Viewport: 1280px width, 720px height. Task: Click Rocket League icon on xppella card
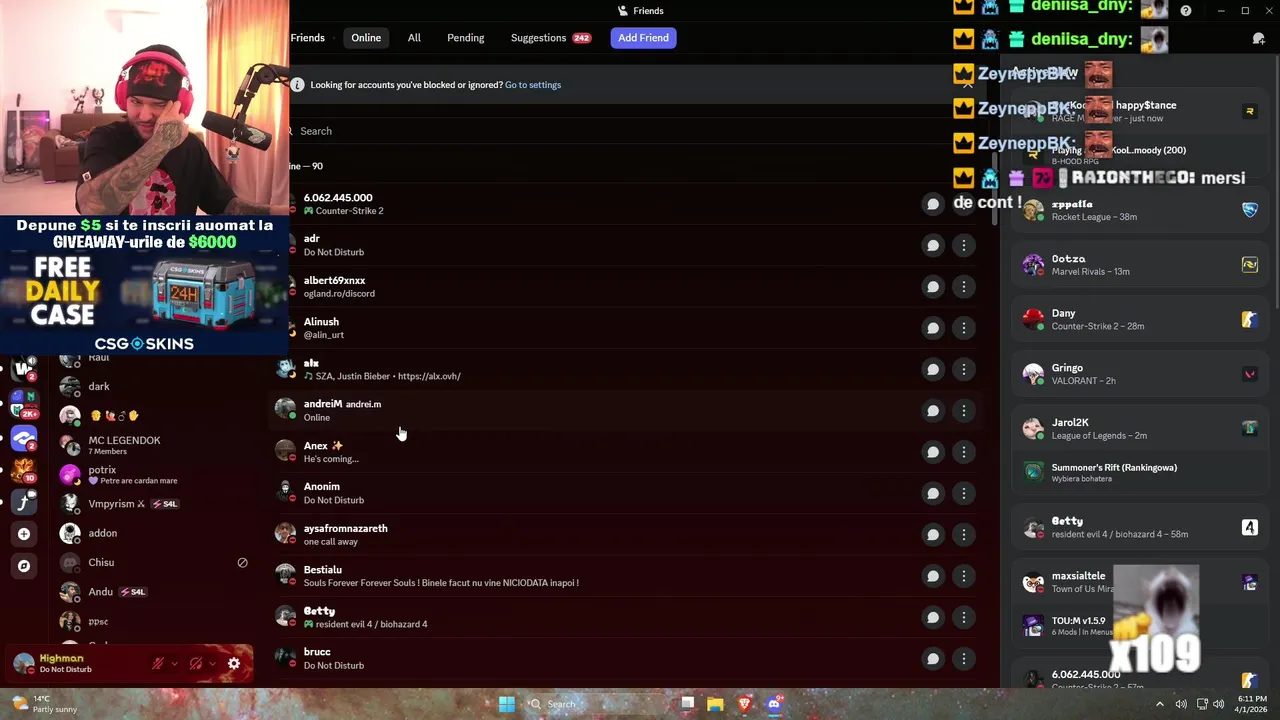[1249, 210]
